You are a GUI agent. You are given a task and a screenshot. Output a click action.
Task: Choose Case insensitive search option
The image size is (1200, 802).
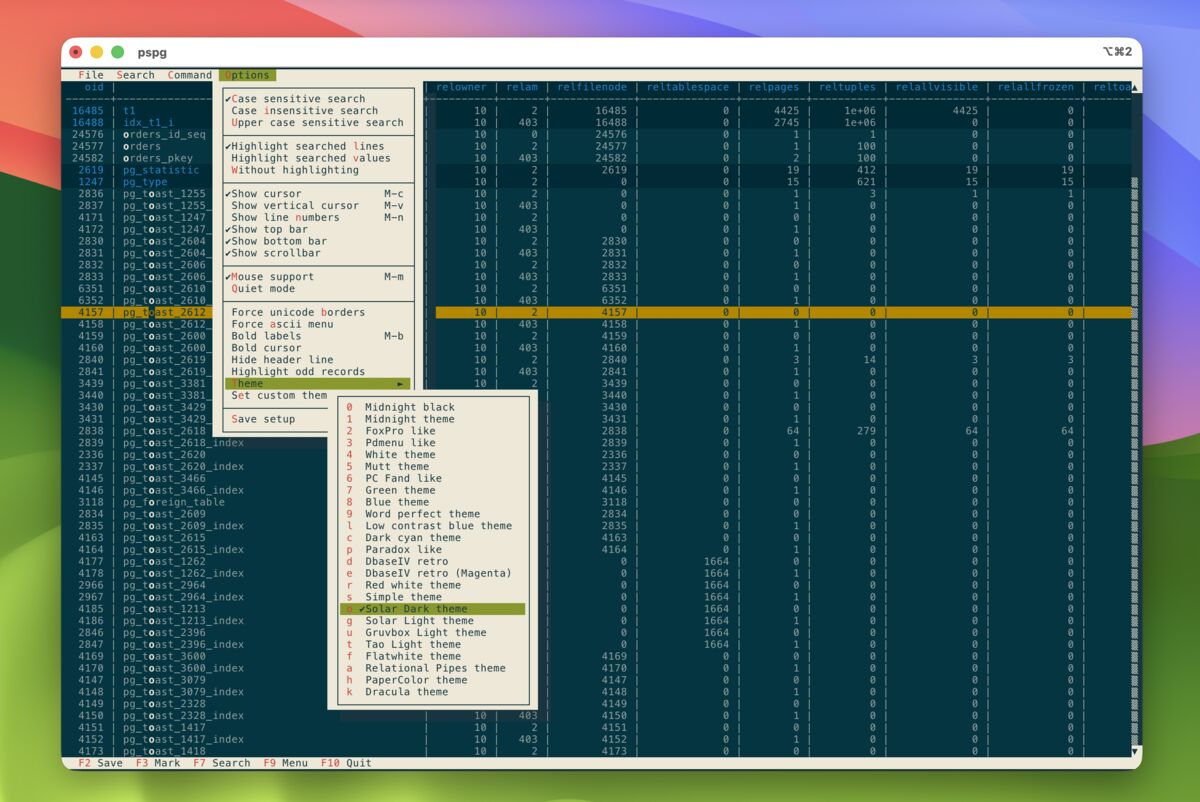point(319,111)
